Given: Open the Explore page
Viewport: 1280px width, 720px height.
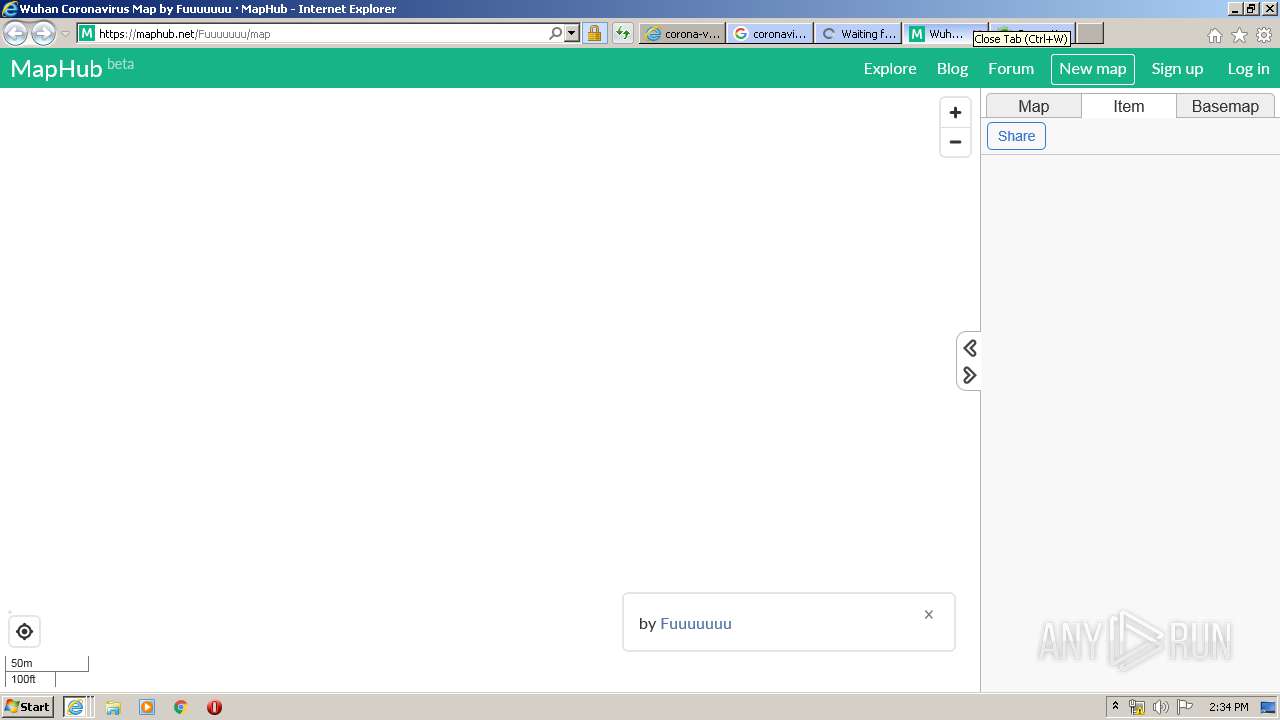Looking at the screenshot, I should click(x=890, y=69).
